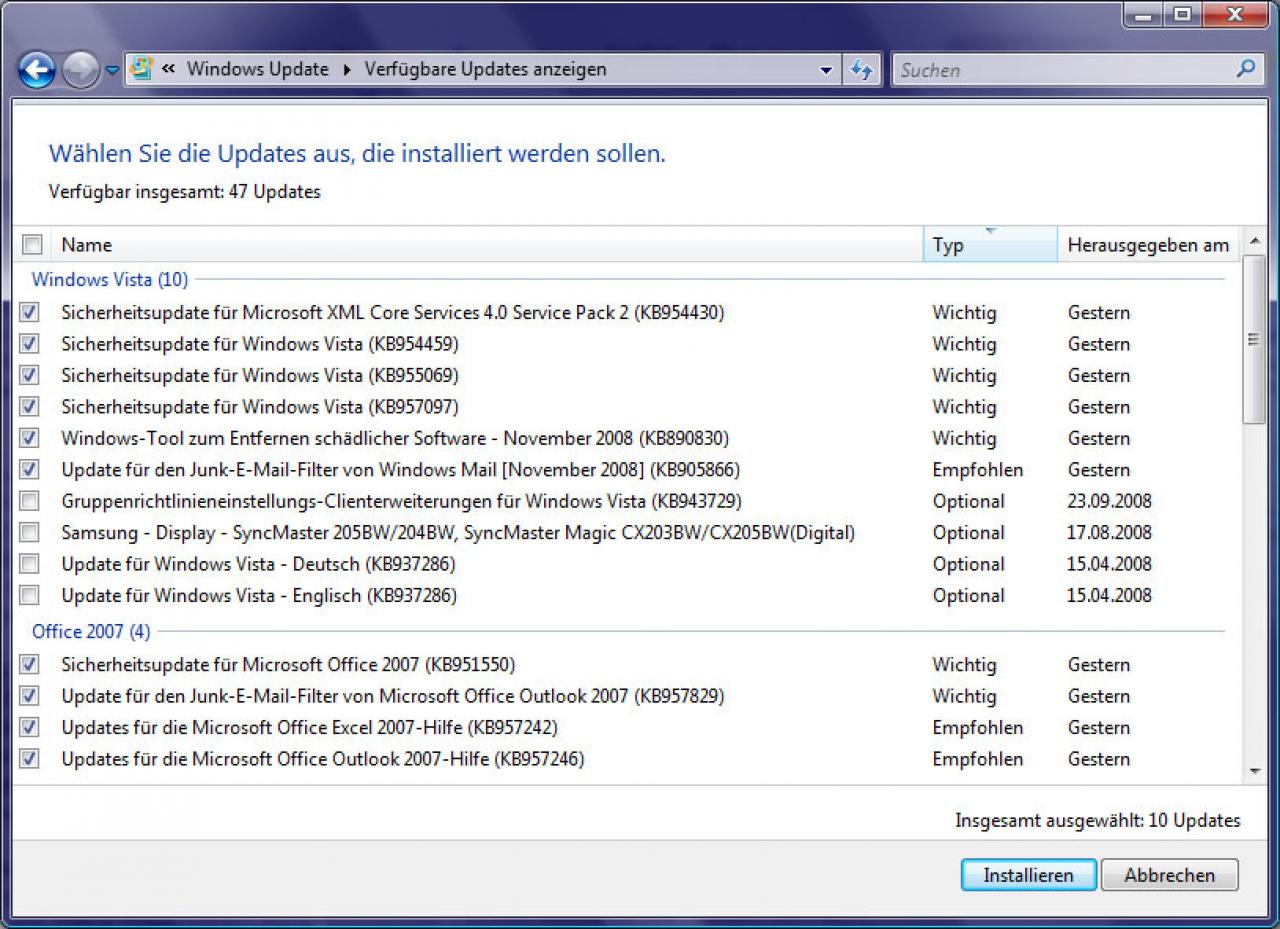The width and height of the screenshot is (1280, 929).
Task: Open the address bar history dropdown
Action: [826, 70]
